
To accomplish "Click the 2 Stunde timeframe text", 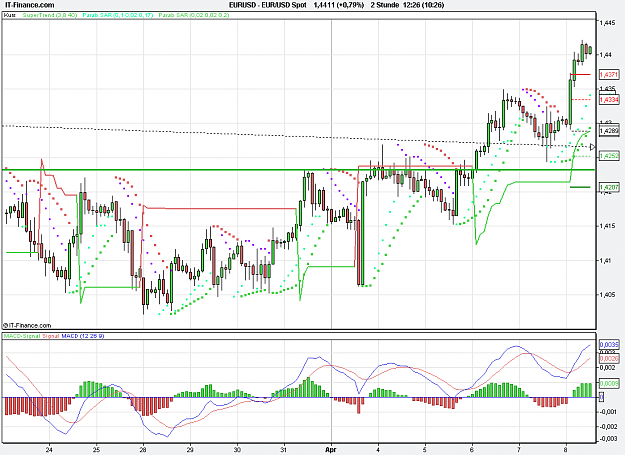I will 385,5.
